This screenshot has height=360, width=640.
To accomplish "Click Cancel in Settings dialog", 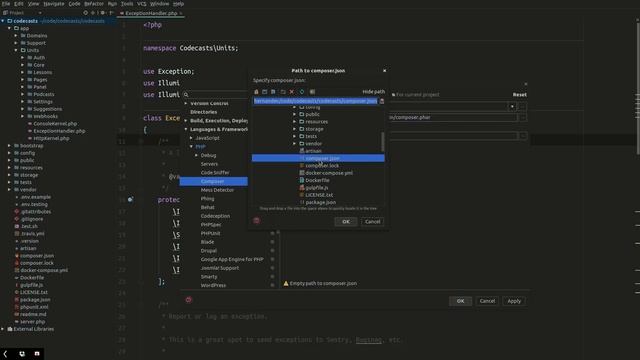I will click(487, 301).
